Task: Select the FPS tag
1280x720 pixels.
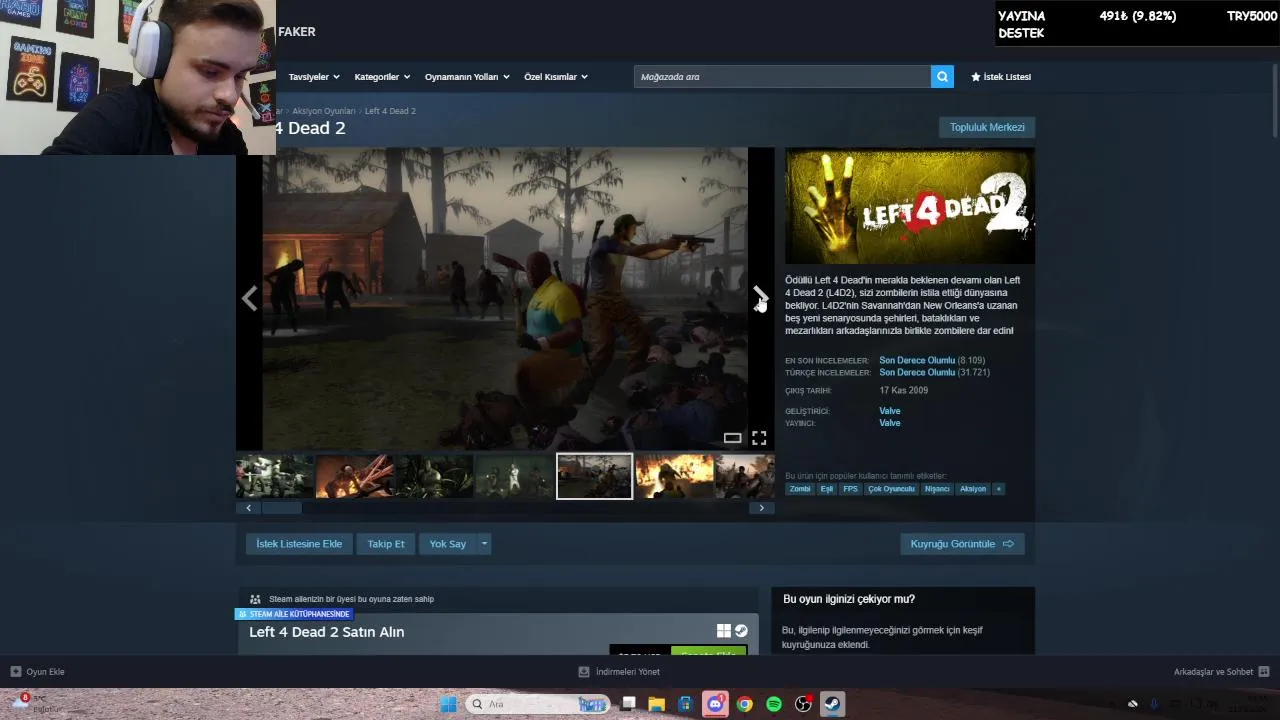Action: tap(850, 489)
